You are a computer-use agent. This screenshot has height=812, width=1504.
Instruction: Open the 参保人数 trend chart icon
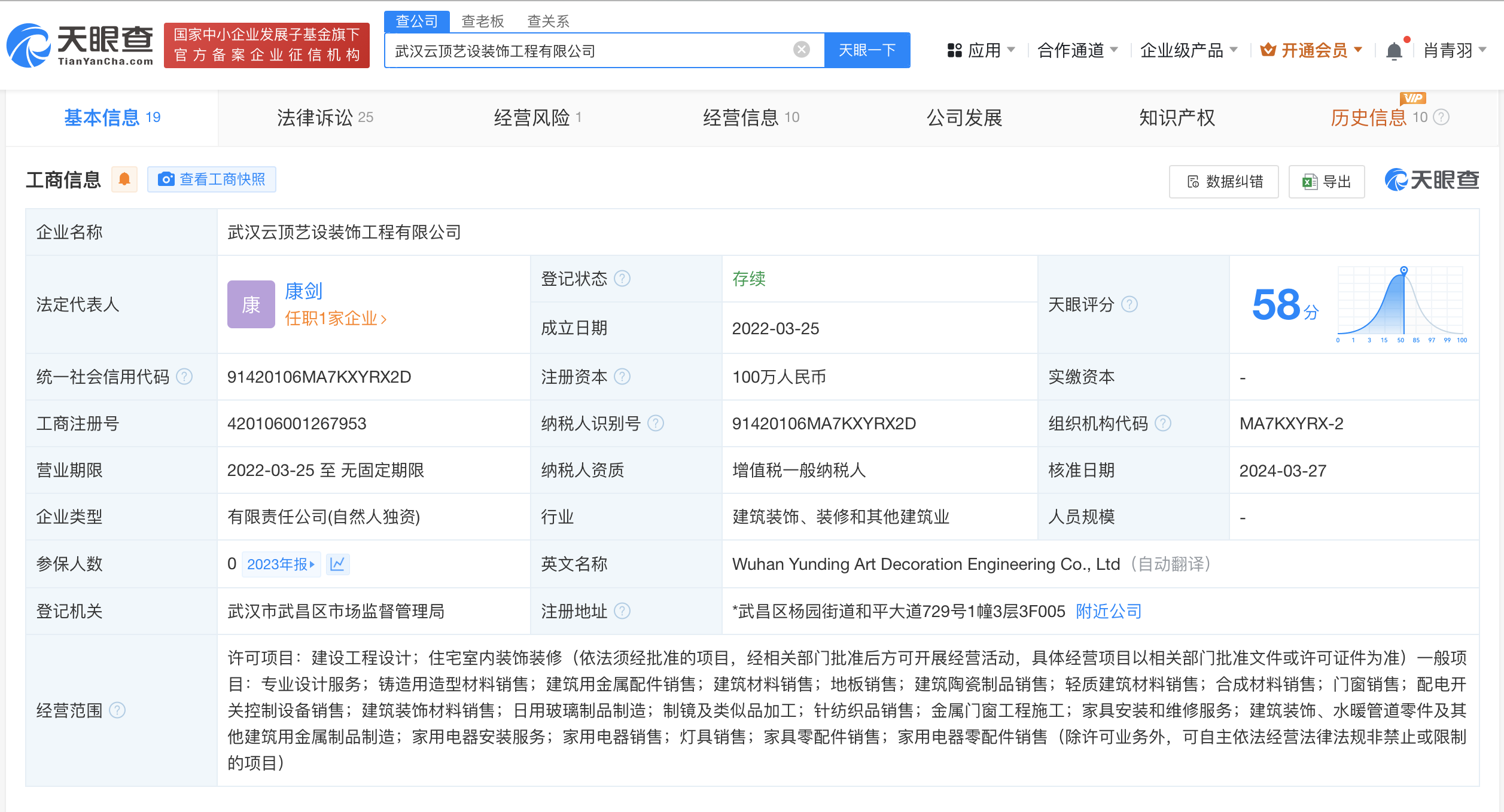click(338, 564)
